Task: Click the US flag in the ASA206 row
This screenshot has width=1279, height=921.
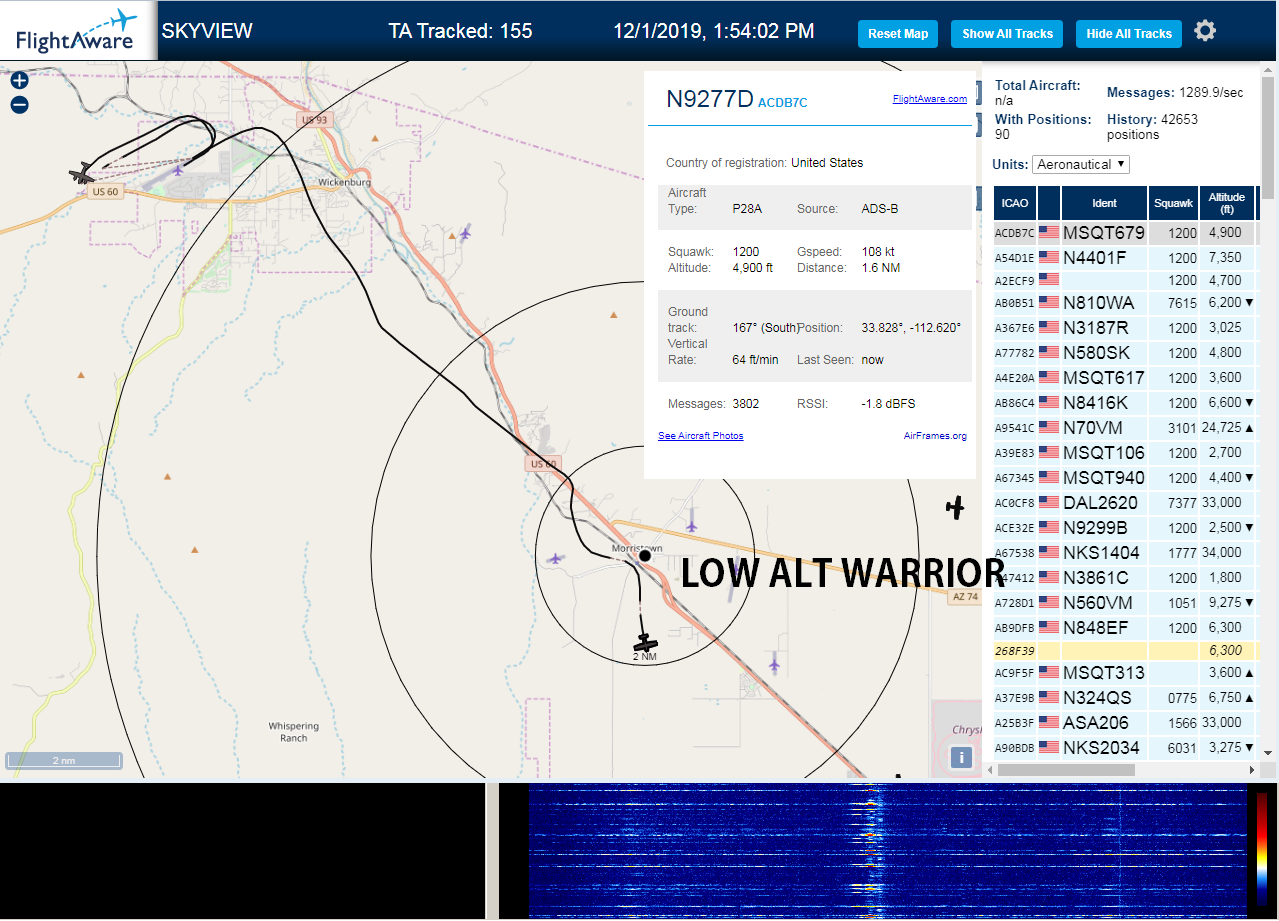Action: tap(1049, 722)
